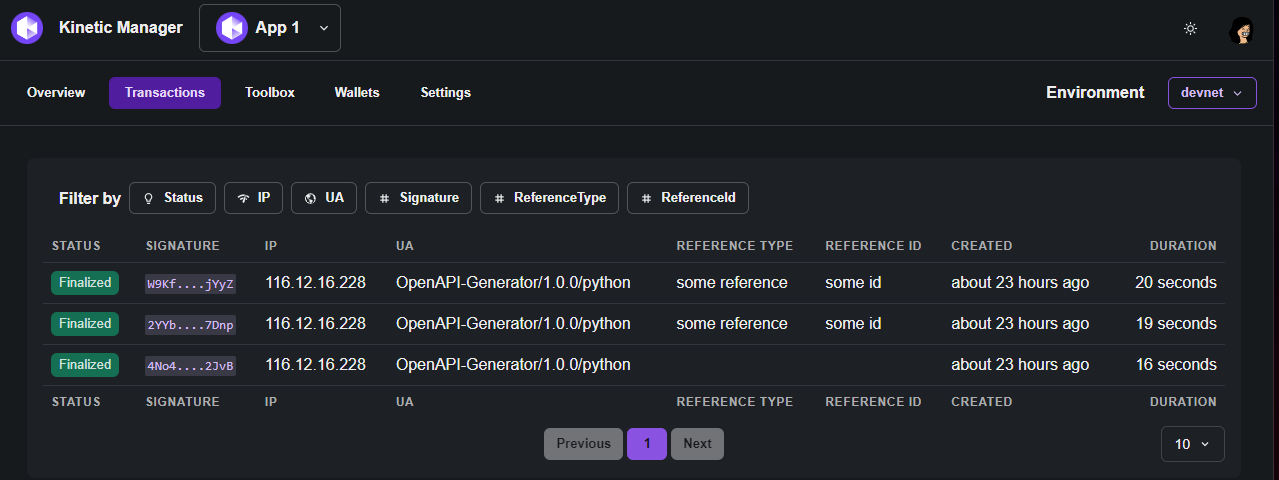This screenshot has height=480, width=1279.
Task: Switch to the Overview tab
Action: tap(56, 93)
